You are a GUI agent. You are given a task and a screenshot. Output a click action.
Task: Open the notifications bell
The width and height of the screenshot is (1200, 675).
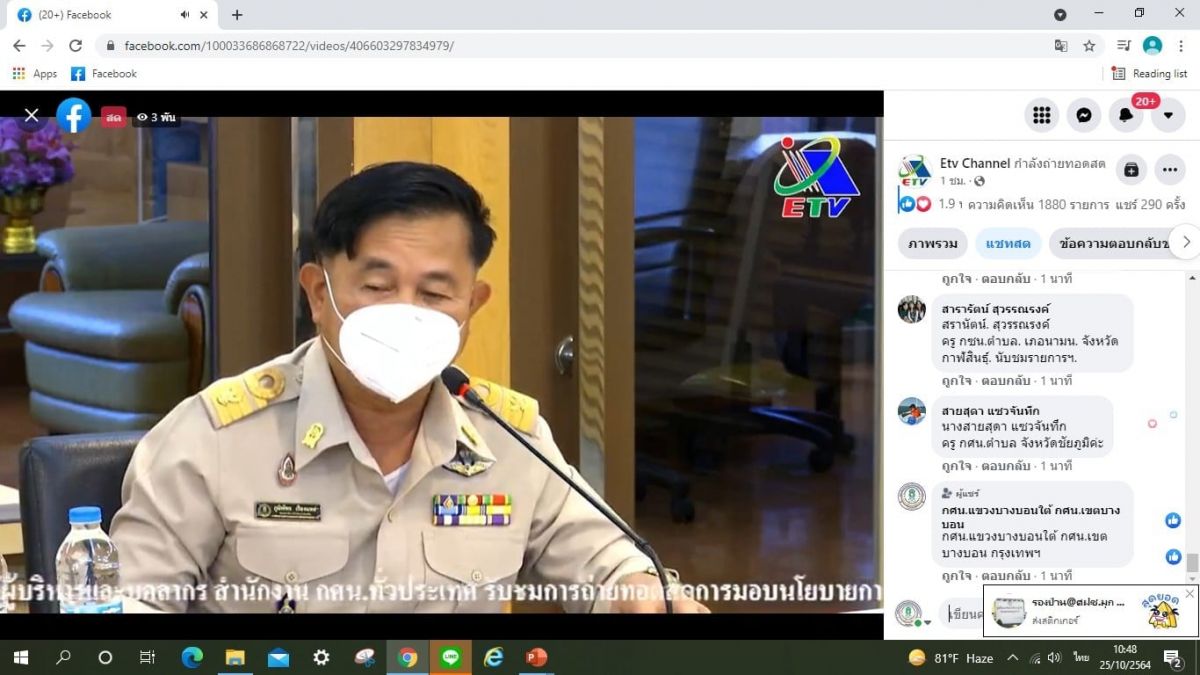pyautogui.click(x=1126, y=115)
